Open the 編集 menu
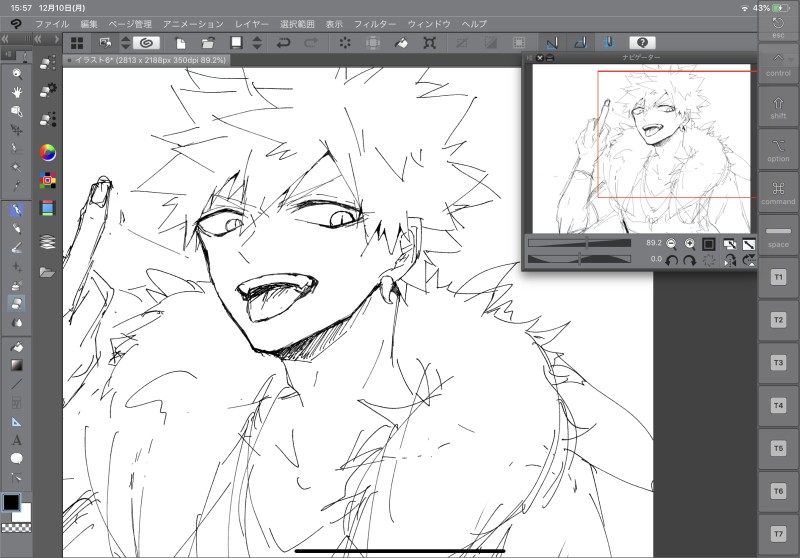The width and height of the screenshot is (800, 558). tap(89, 24)
